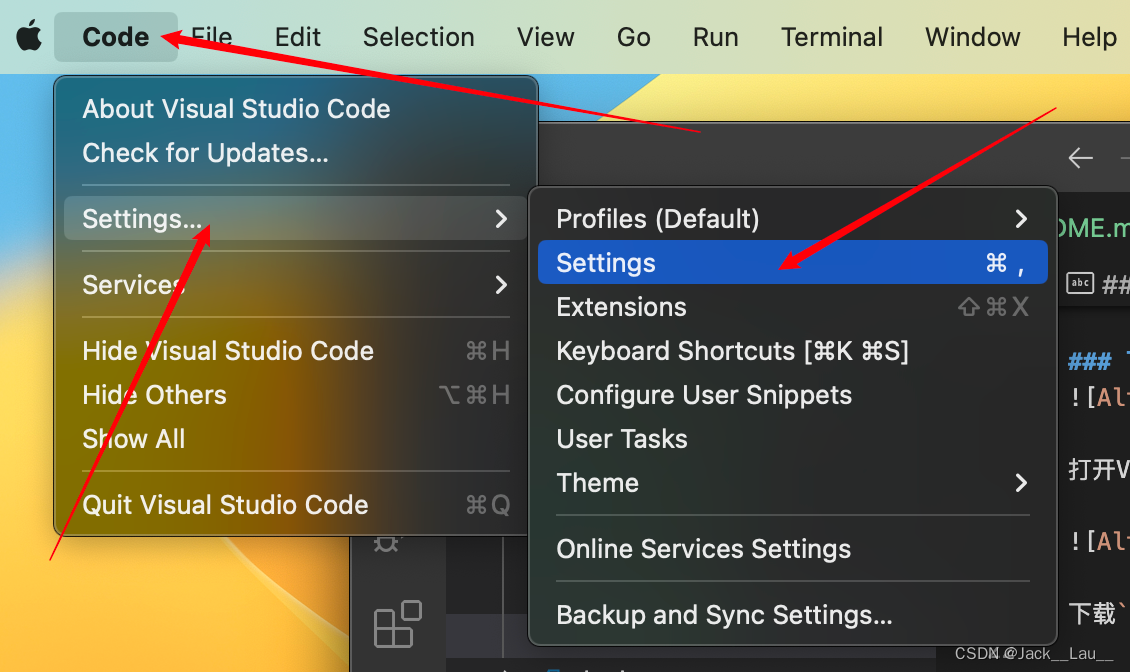The width and height of the screenshot is (1130, 672).
Task: Open the View menu
Action: tap(546, 37)
